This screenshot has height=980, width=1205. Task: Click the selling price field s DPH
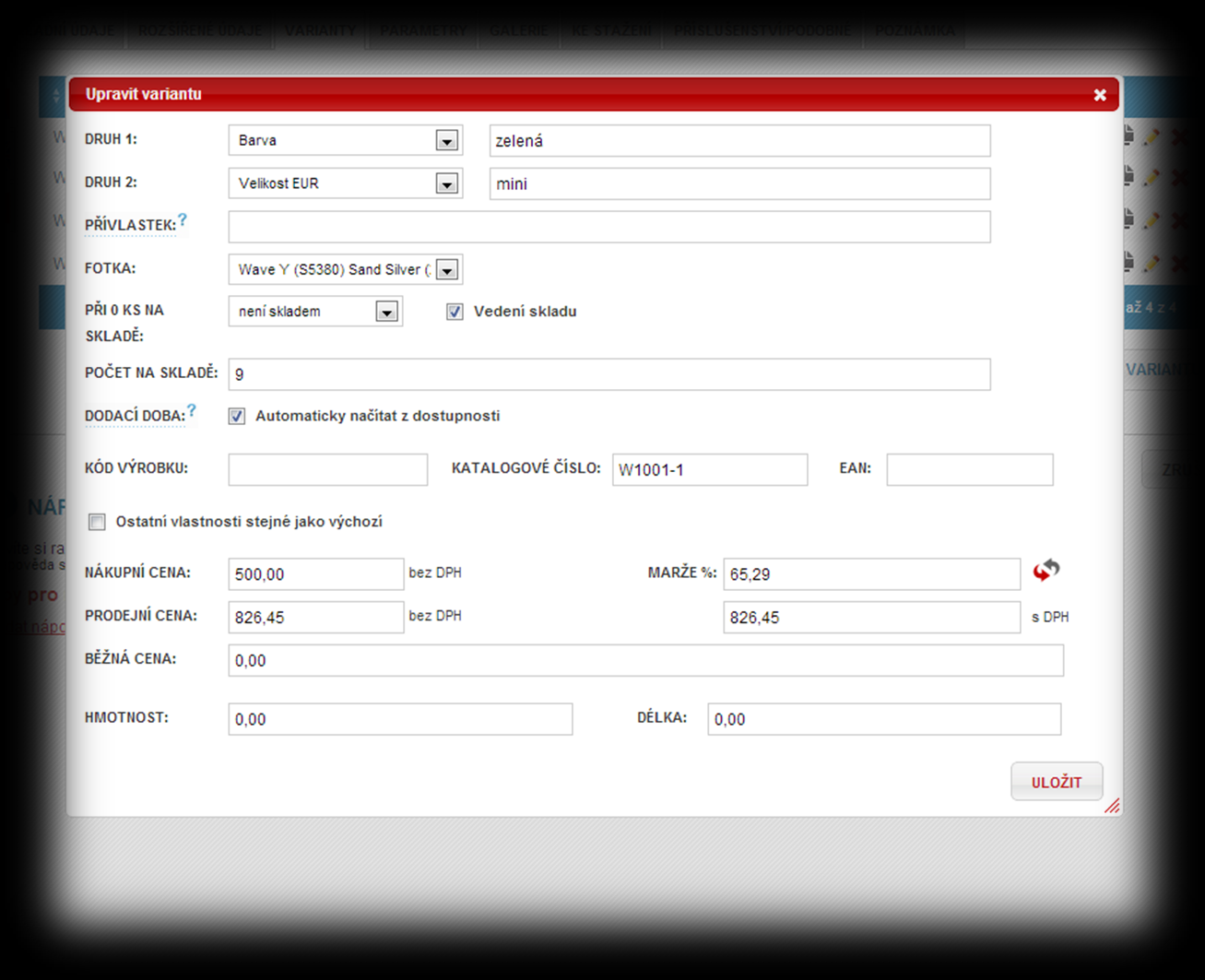tap(872, 618)
